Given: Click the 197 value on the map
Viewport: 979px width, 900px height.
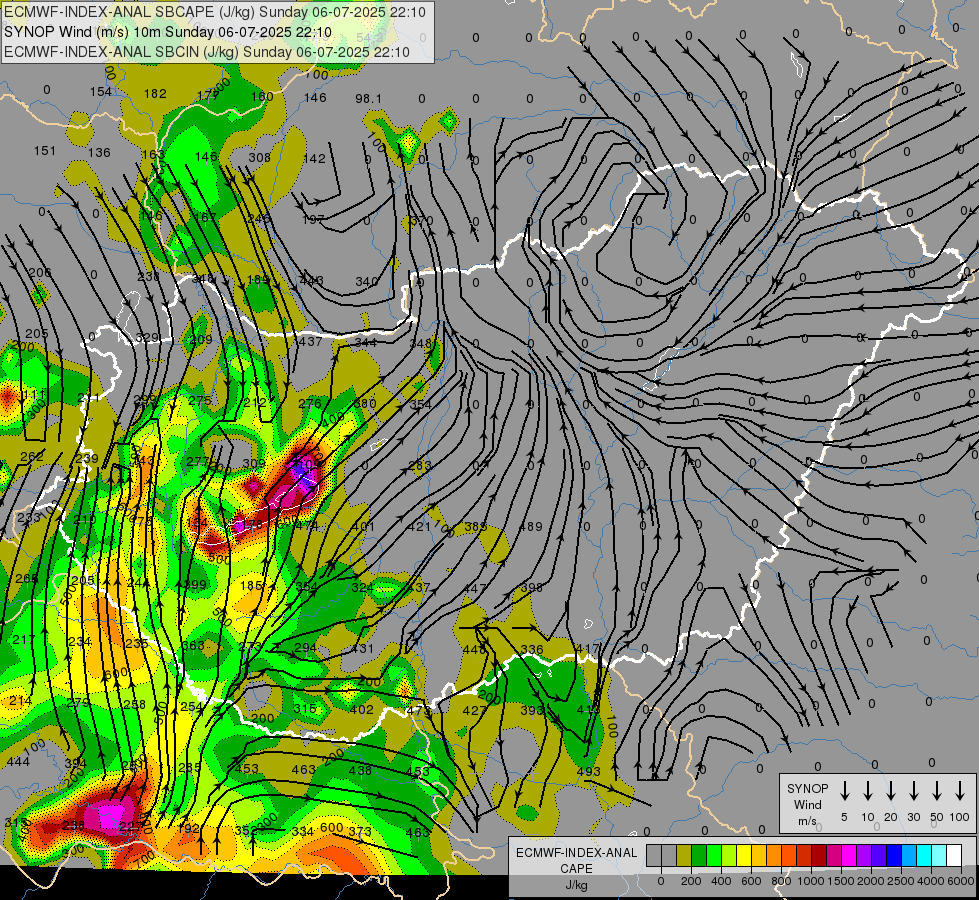Looking at the screenshot, I should click(313, 220).
